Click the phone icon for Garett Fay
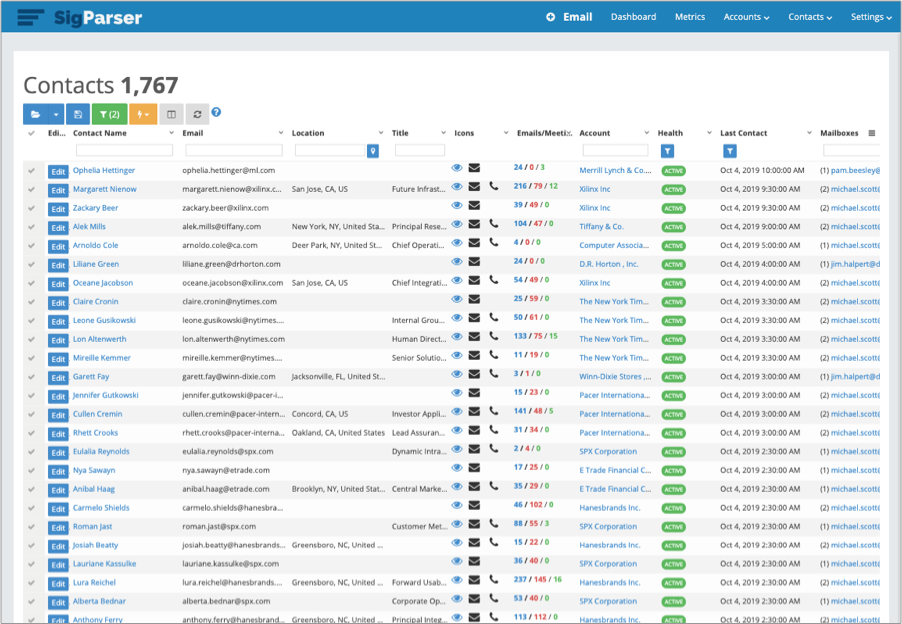The image size is (902, 624). pyautogui.click(x=494, y=374)
